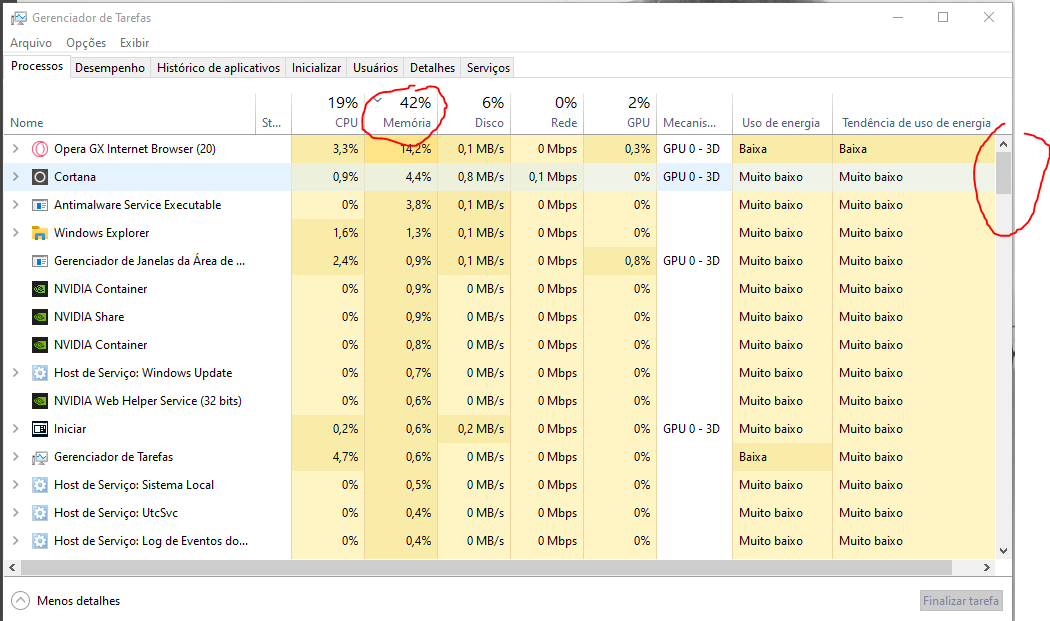Select the NVIDIA Share process row
The height and width of the screenshot is (621, 1050).
click(x=499, y=317)
